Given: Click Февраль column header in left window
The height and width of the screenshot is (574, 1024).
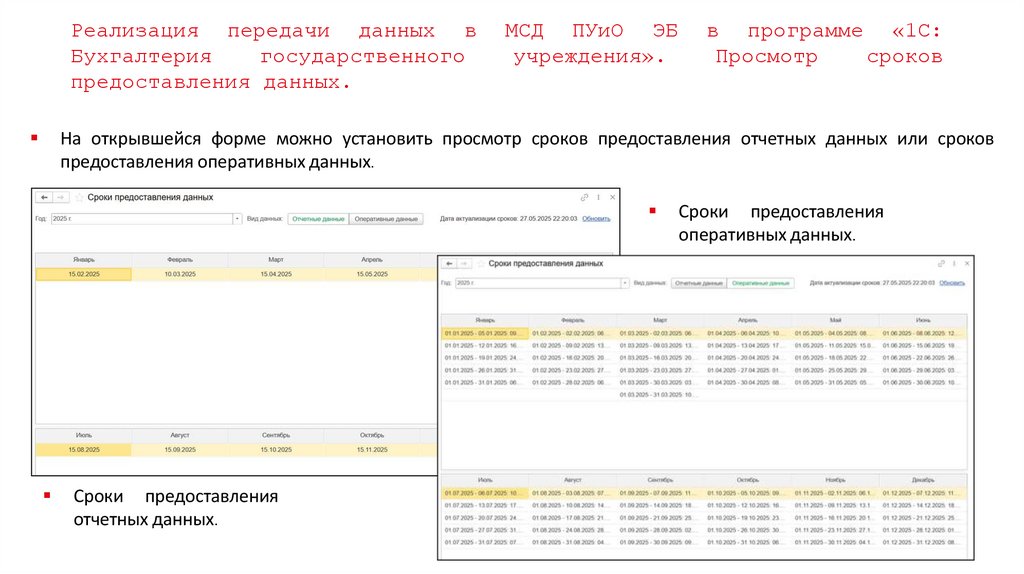Looking at the screenshot, I should point(180,260).
